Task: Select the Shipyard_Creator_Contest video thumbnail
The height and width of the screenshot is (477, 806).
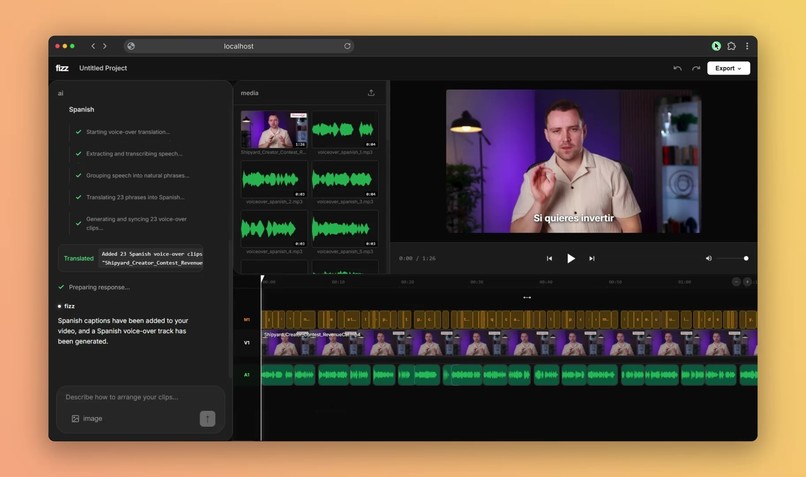Action: (x=274, y=130)
